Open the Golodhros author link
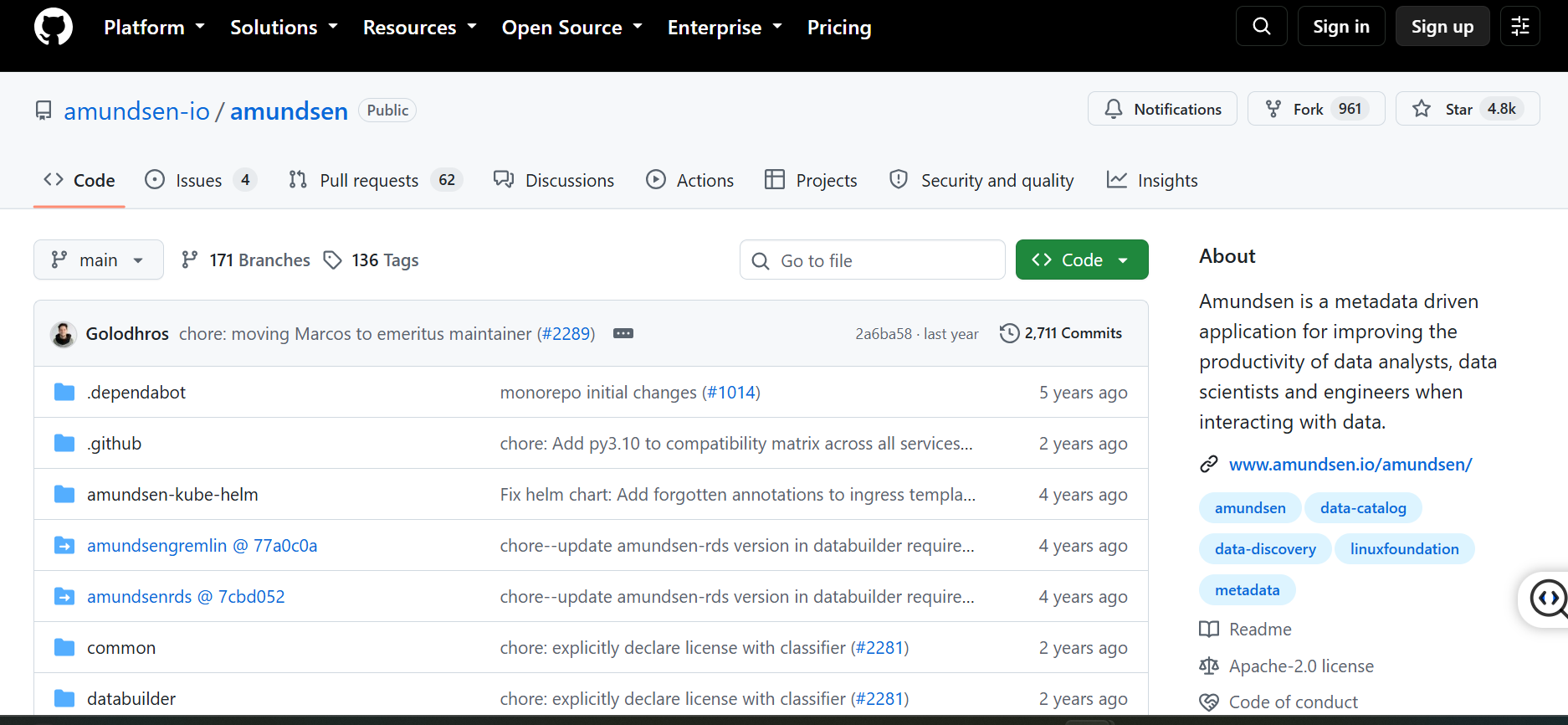The height and width of the screenshot is (725, 1568). tap(127, 333)
